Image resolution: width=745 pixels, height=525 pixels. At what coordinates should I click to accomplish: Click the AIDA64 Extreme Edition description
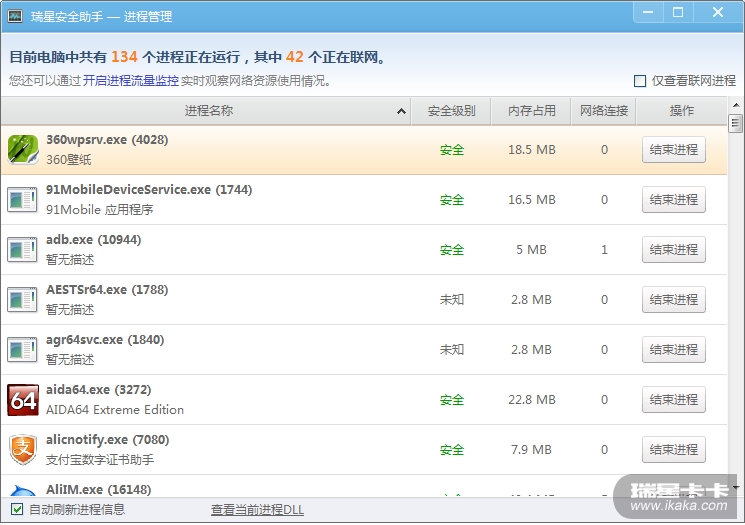[115, 410]
